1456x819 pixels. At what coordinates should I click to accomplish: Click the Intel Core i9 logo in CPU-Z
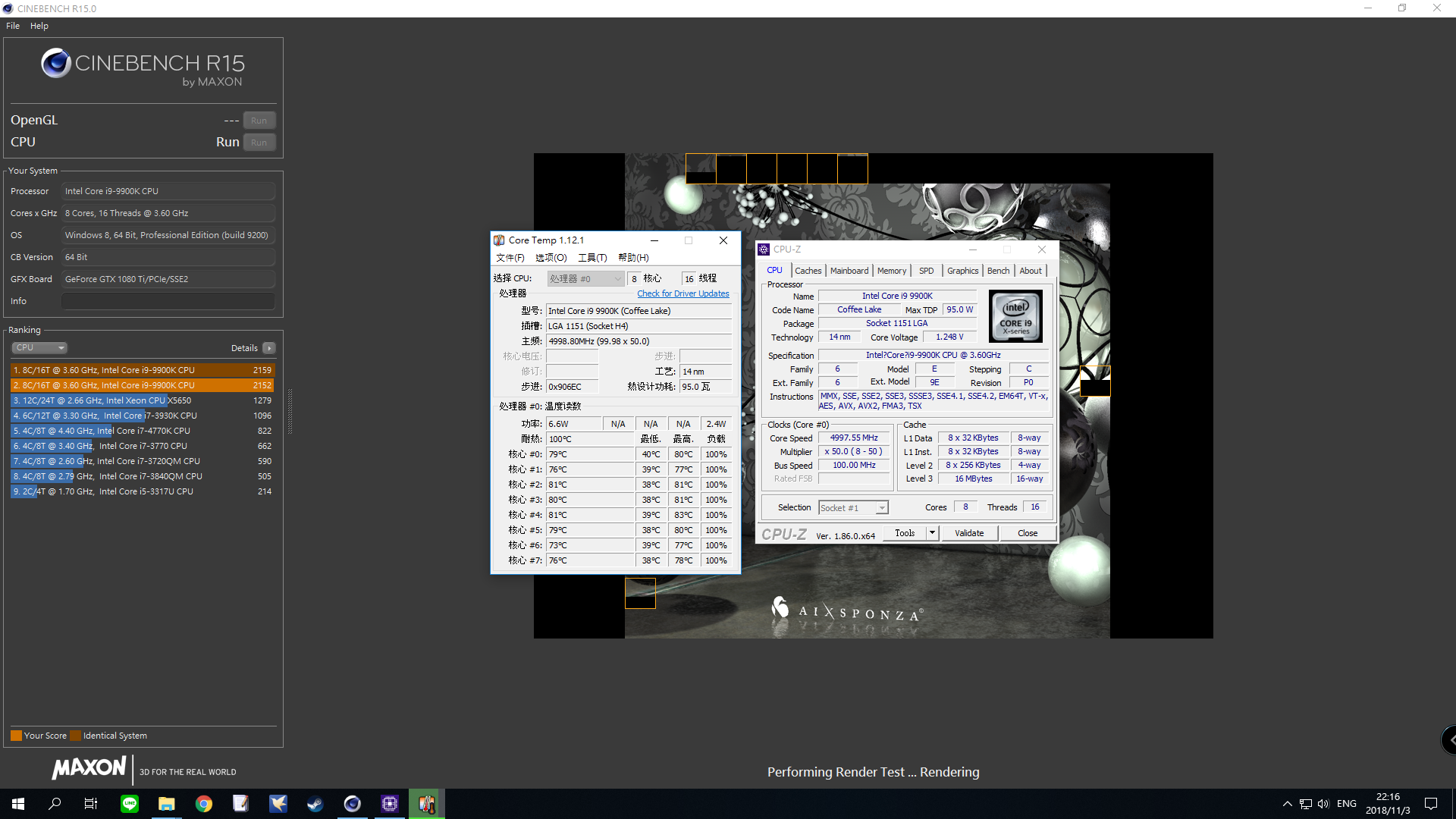[x=1015, y=316]
